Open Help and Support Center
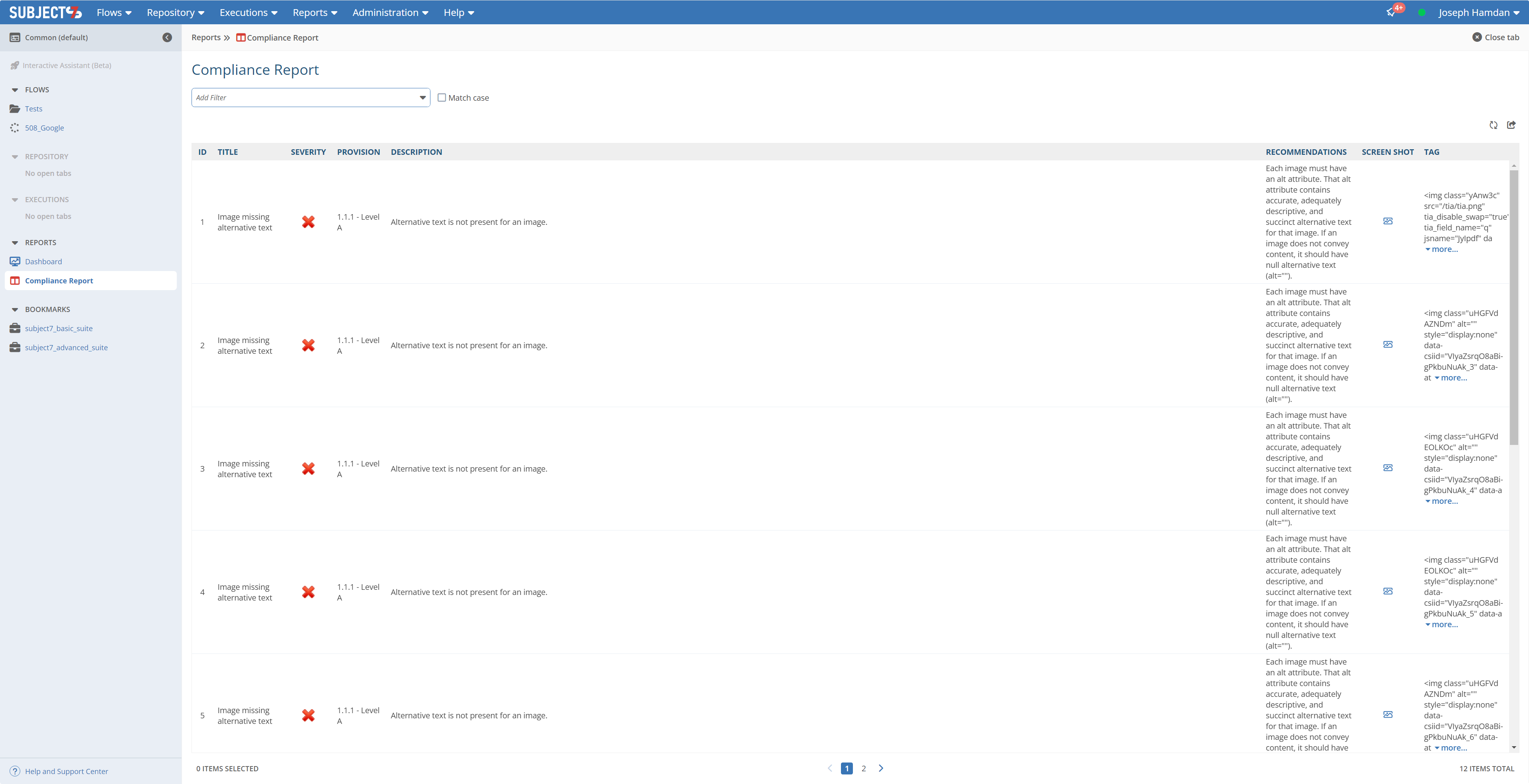The width and height of the screenshot is (1529, 784). coord(66,771)
